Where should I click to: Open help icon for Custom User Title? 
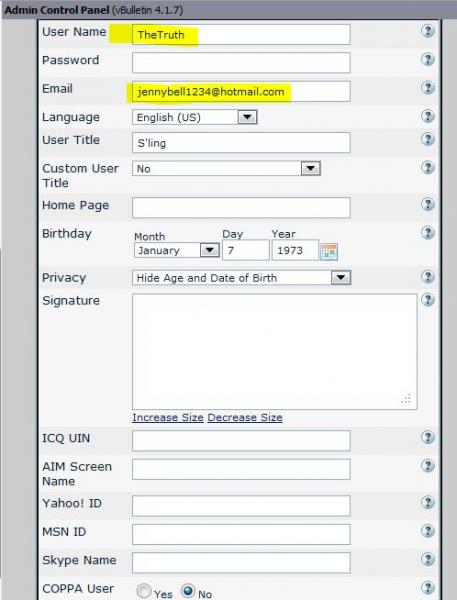[428, 168]
